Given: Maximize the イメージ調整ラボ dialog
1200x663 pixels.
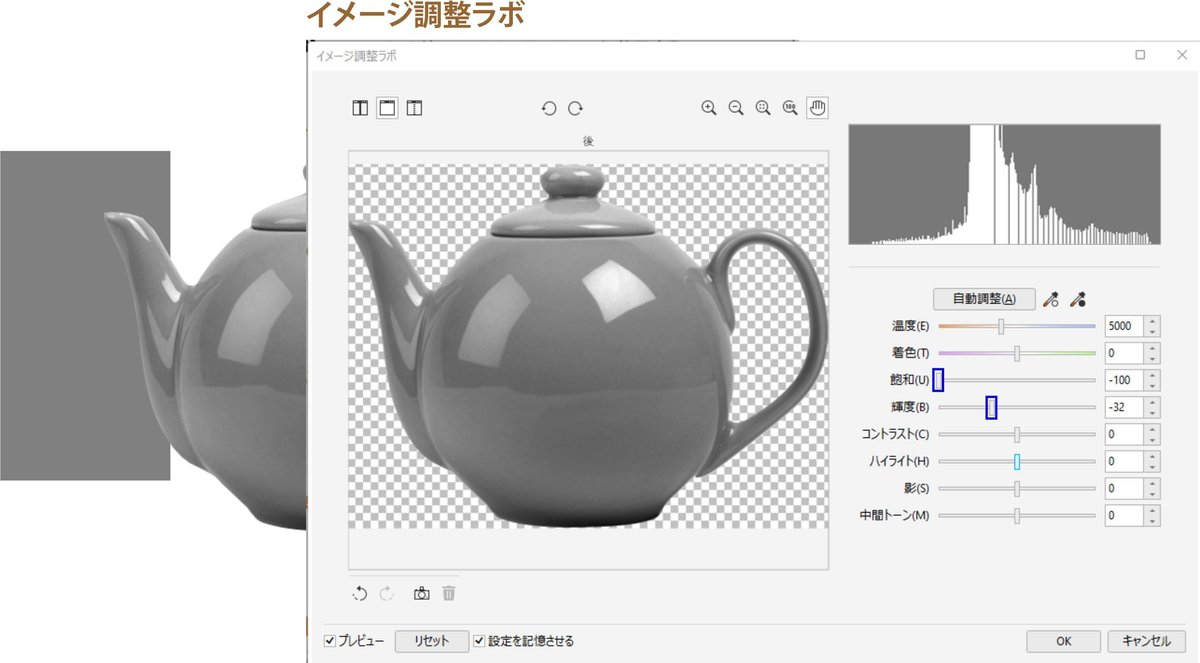Looking at the screenshot, I should point(1140,55).
